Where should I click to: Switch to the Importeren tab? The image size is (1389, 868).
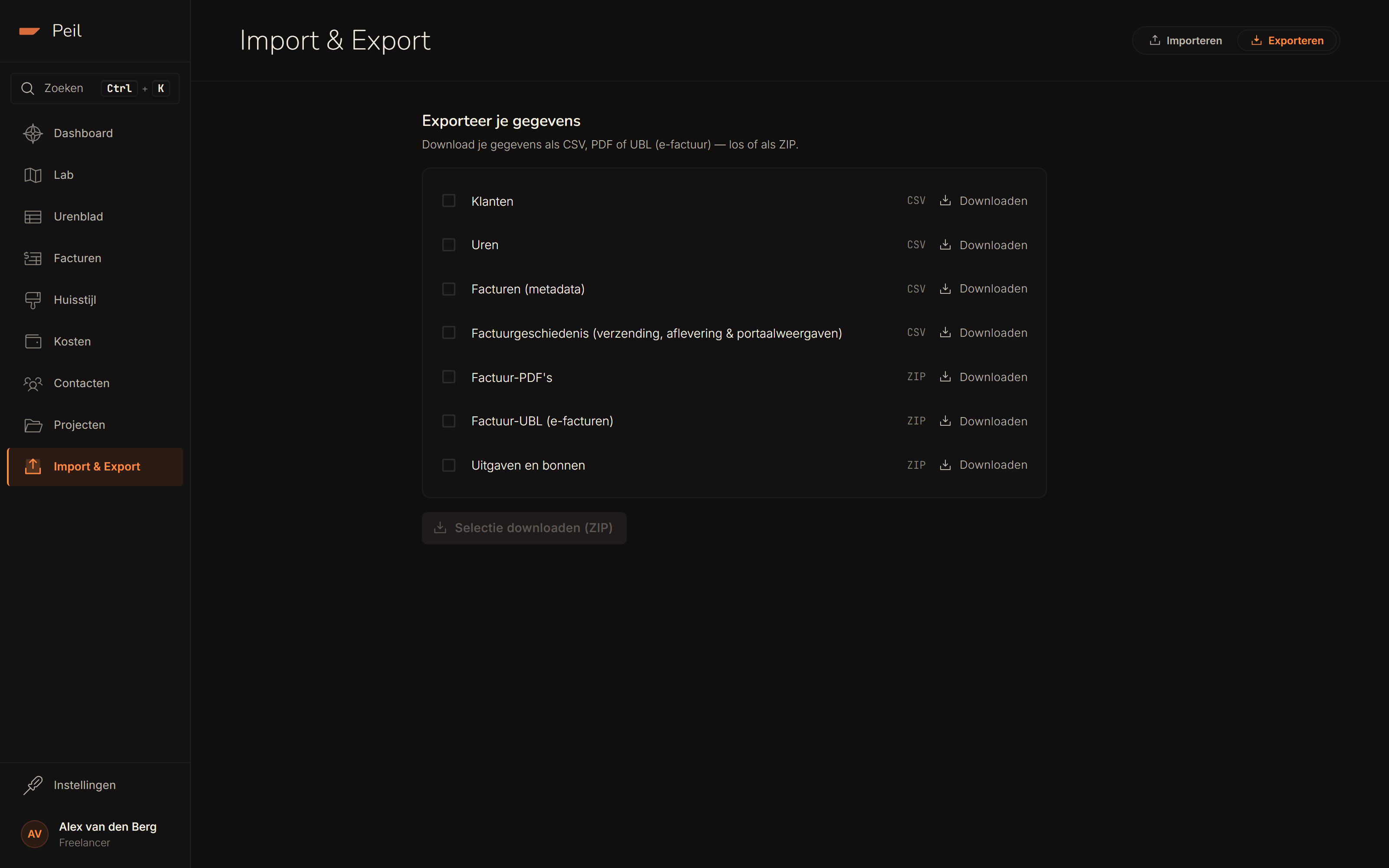[x=1186, y=40]
